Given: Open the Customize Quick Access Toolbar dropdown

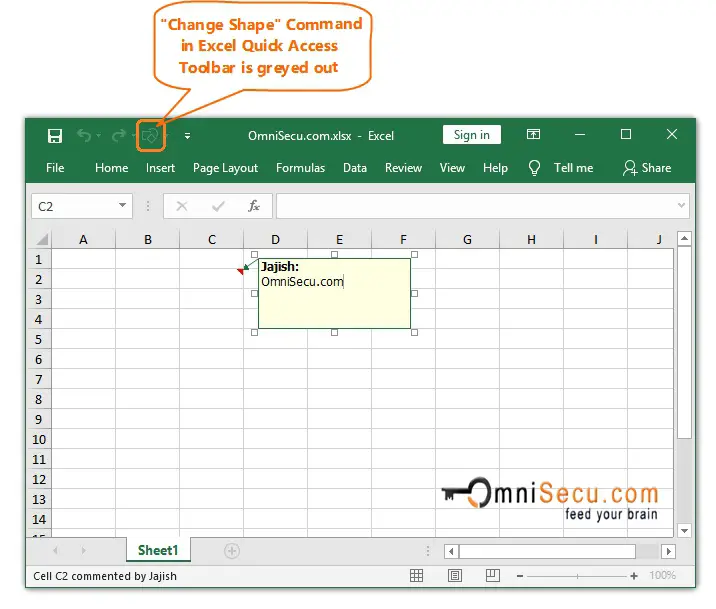Looking at the screenshot, I should point(187,136).
